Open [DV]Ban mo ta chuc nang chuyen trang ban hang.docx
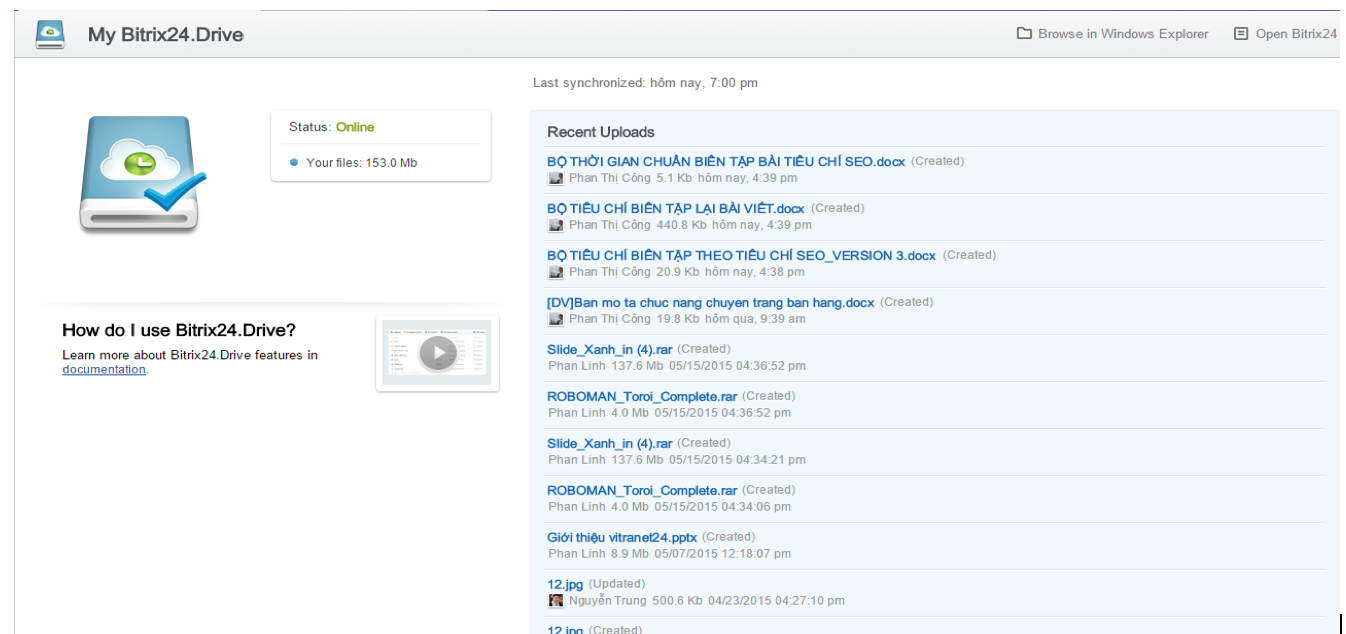This screenshot has height=634, width=1346. point(711,302)
